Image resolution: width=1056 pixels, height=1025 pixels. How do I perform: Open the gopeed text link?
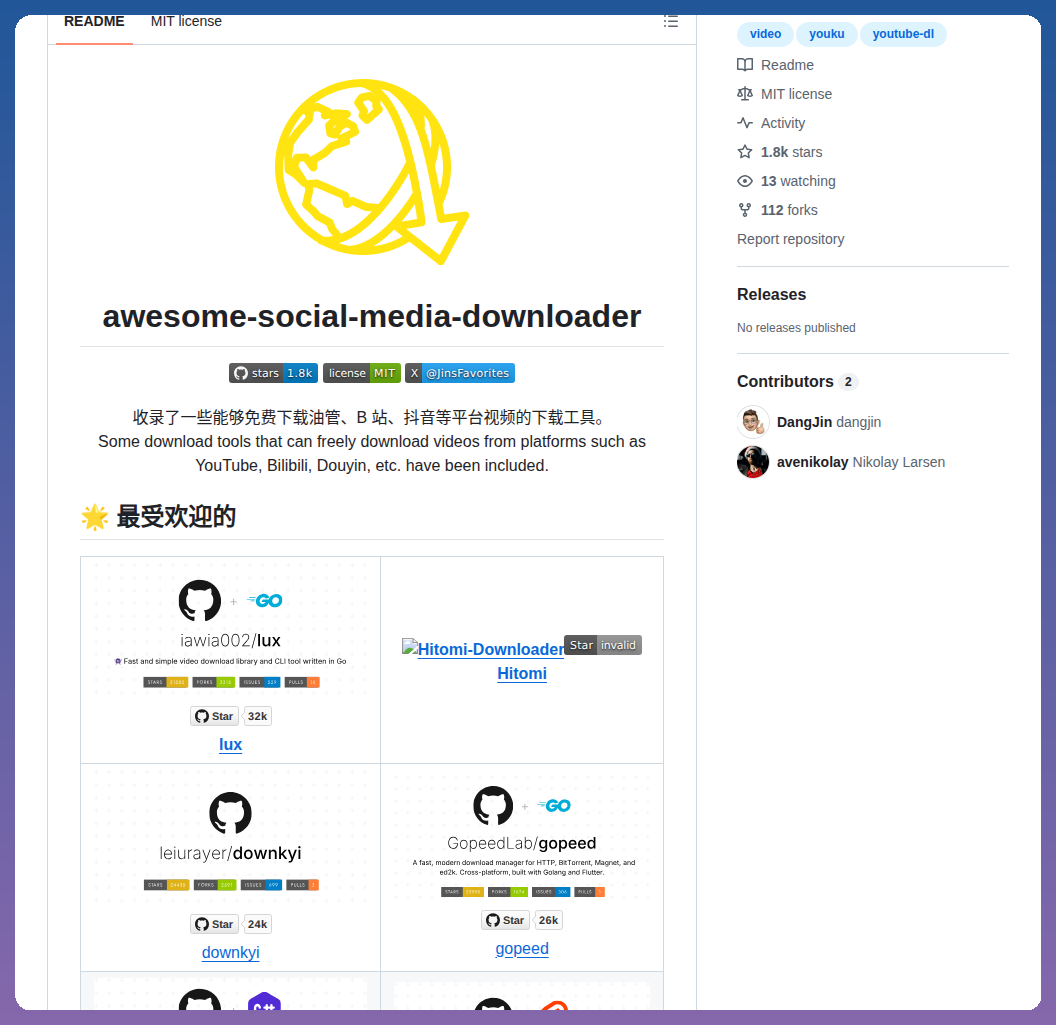coord(522,948)
